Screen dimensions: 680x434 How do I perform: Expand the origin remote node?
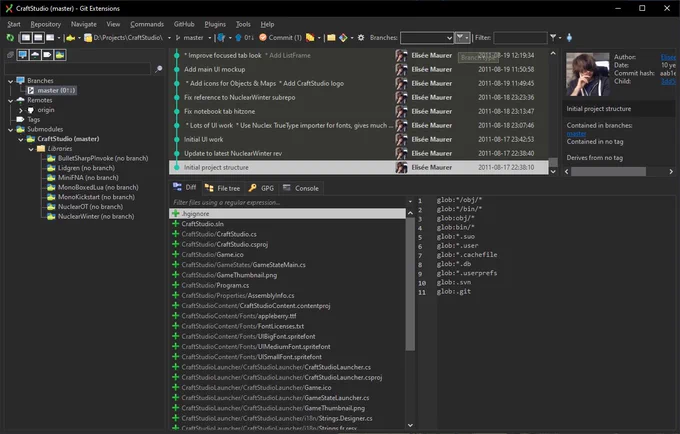click(20, 110)
